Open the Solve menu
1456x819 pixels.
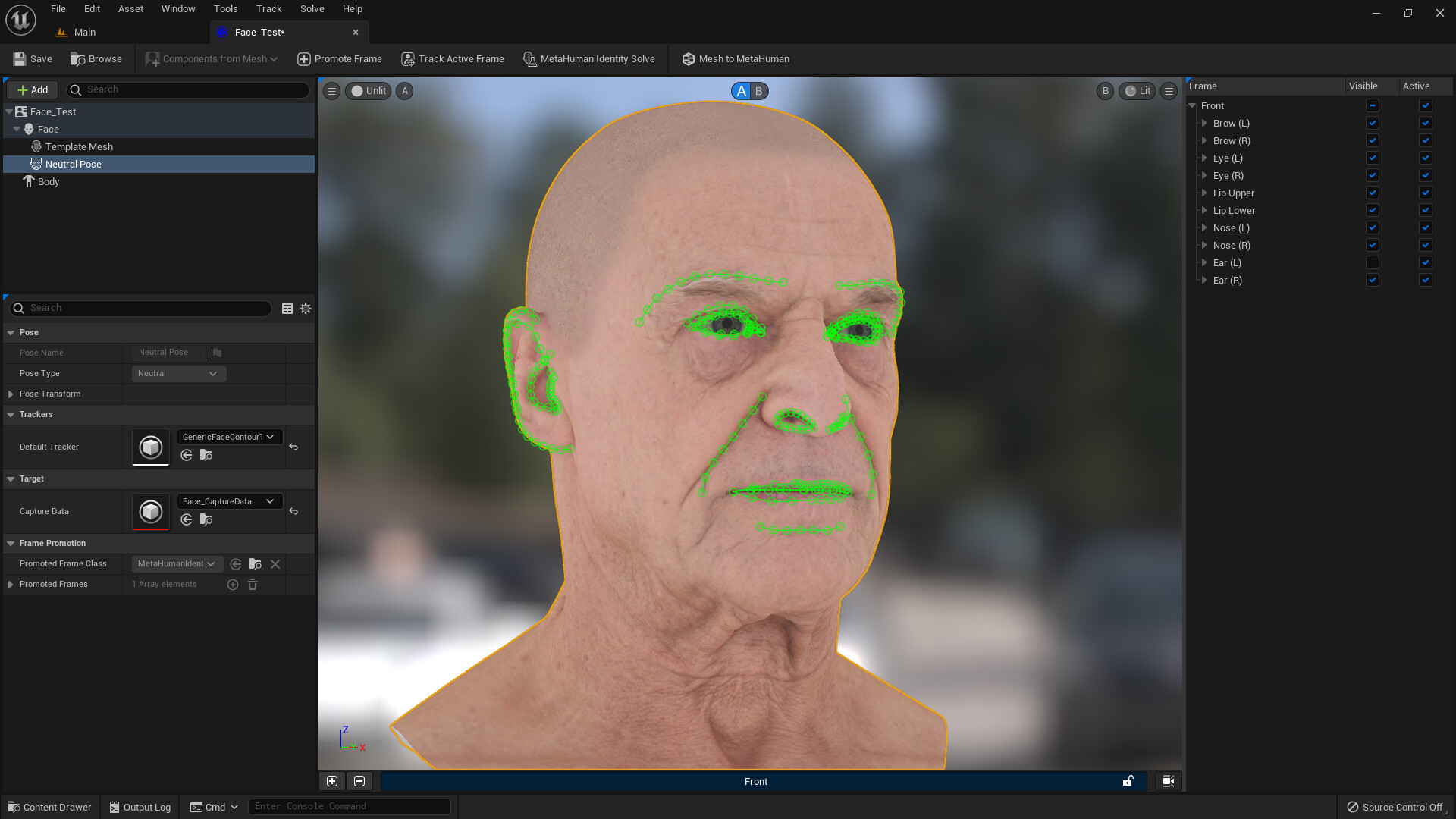[x=312, y=8]
